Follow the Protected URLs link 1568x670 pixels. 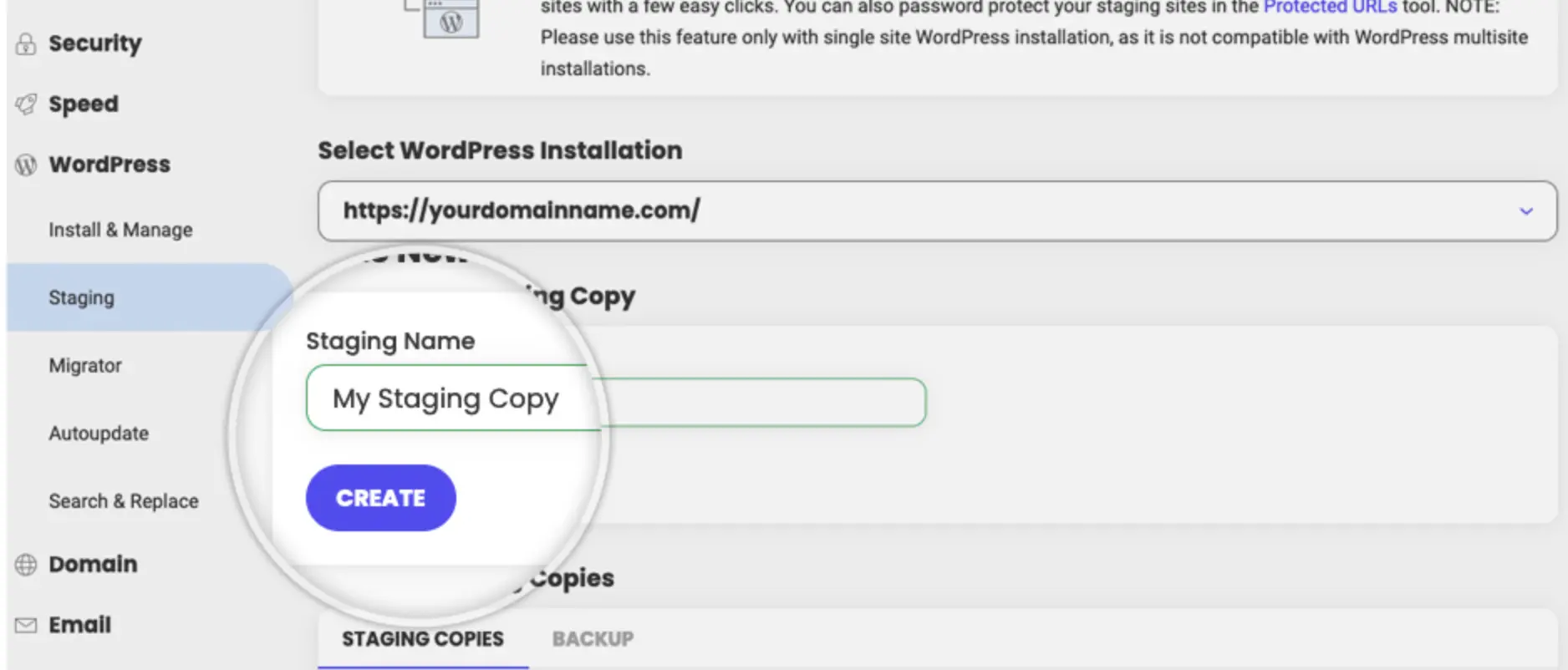(1329, 8)
